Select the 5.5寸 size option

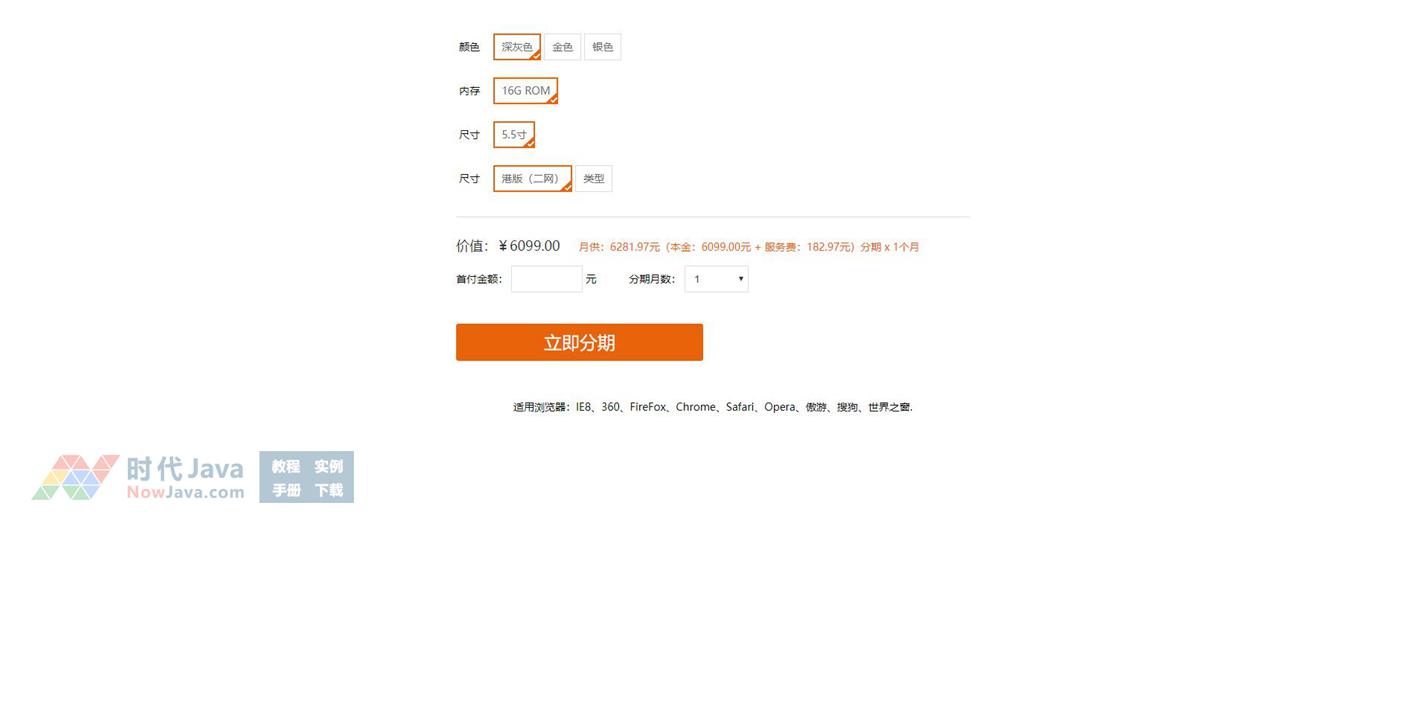pos(514,135)
